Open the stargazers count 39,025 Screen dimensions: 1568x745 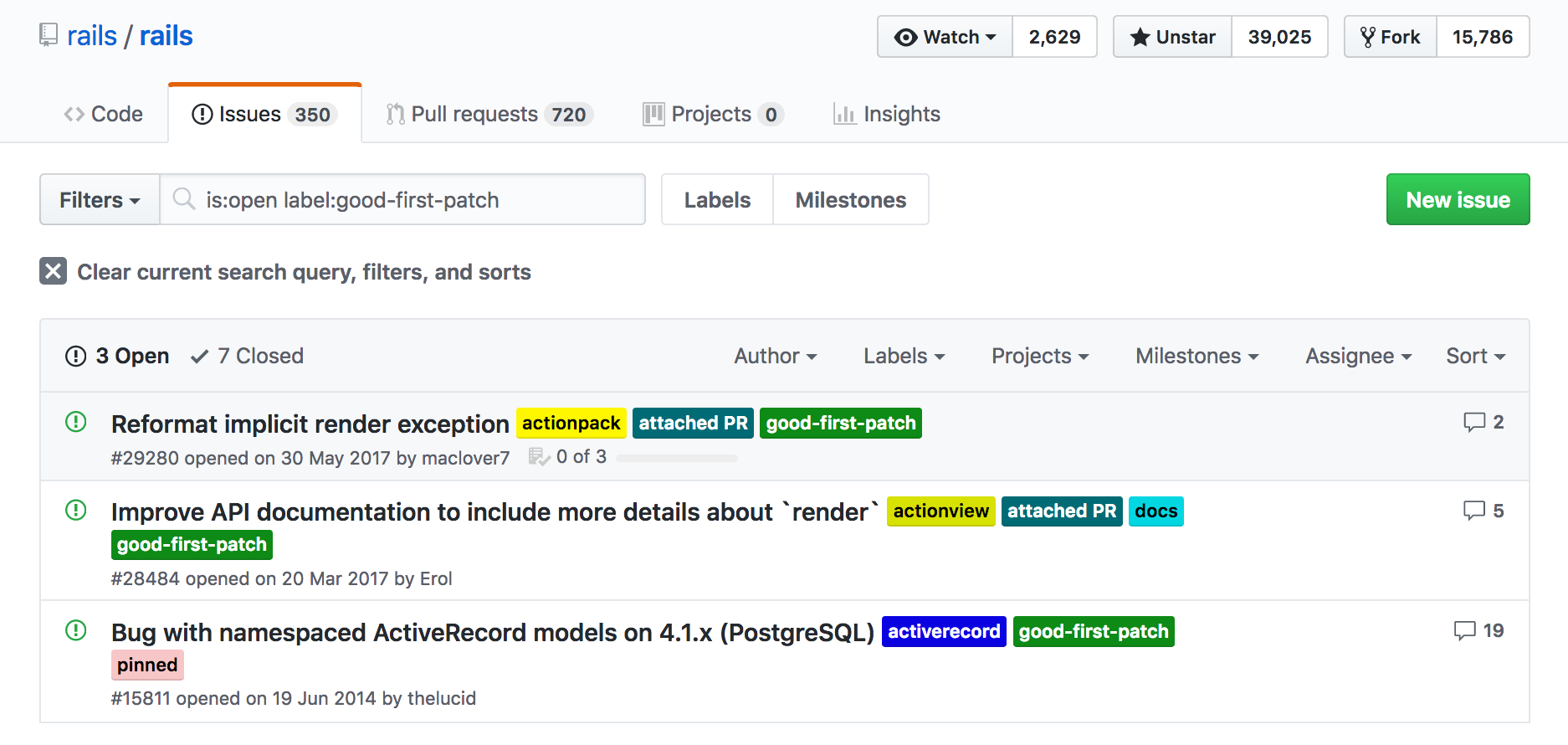[1279, 37]
